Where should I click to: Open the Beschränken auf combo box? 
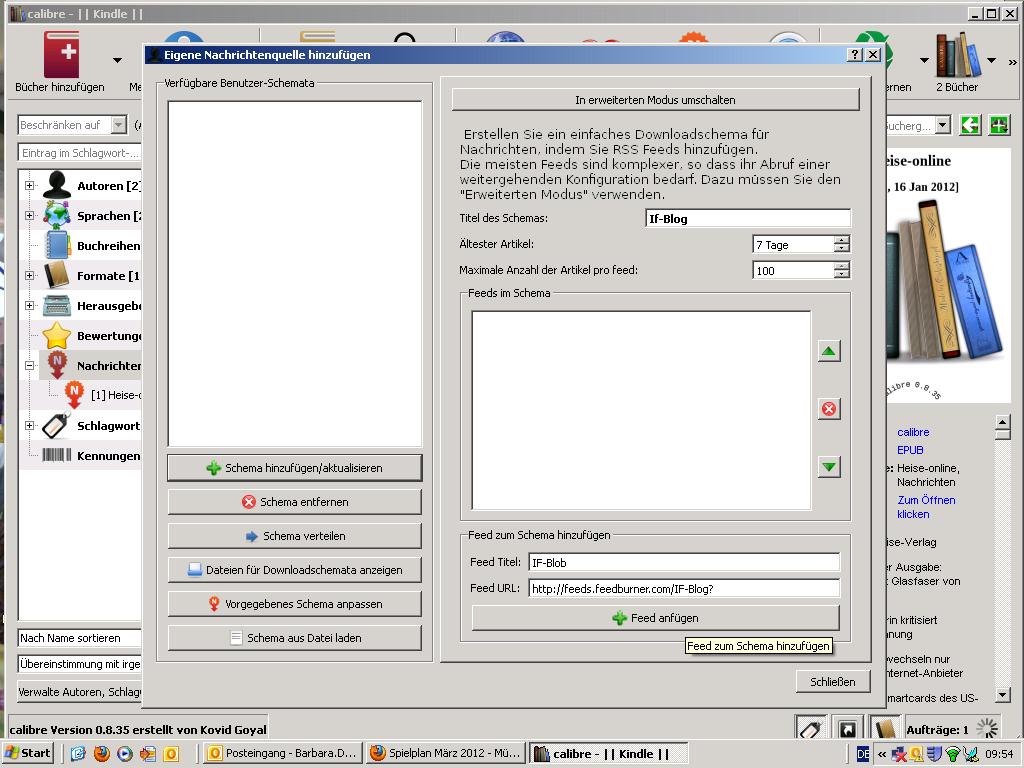[72, 125]
